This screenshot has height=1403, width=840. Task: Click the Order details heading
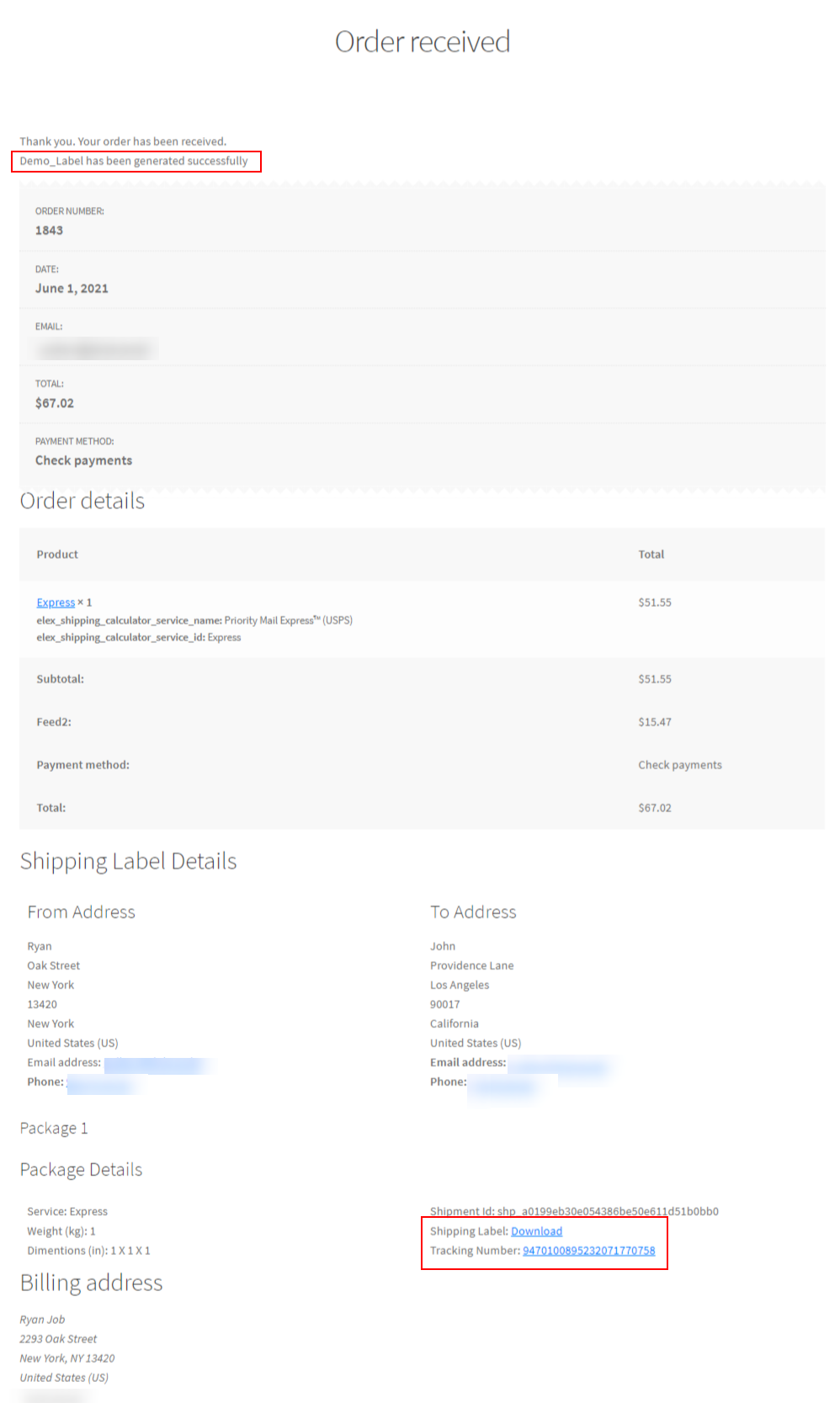pyautogui.click(x=82, y=501)
